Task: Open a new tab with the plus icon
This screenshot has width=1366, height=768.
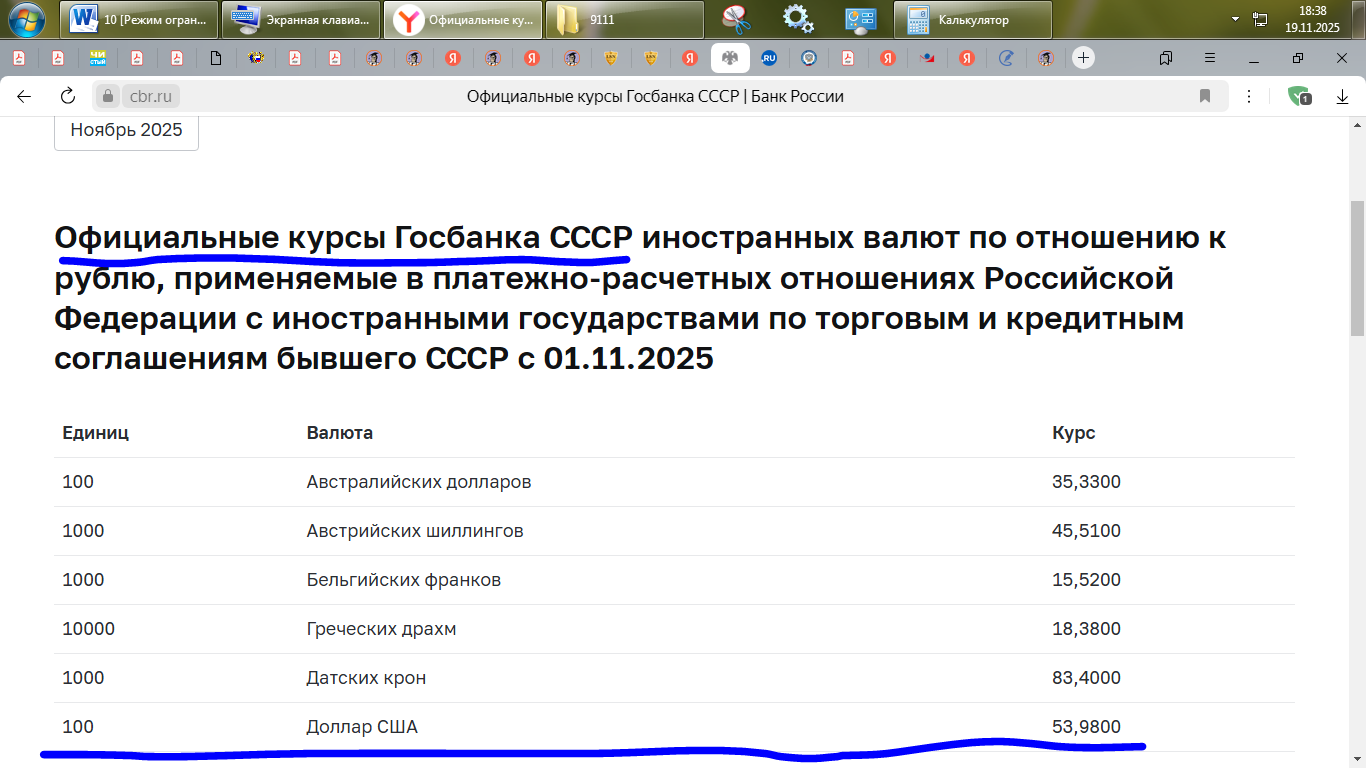Action: pyautogui.click(x=1084, y=58)
